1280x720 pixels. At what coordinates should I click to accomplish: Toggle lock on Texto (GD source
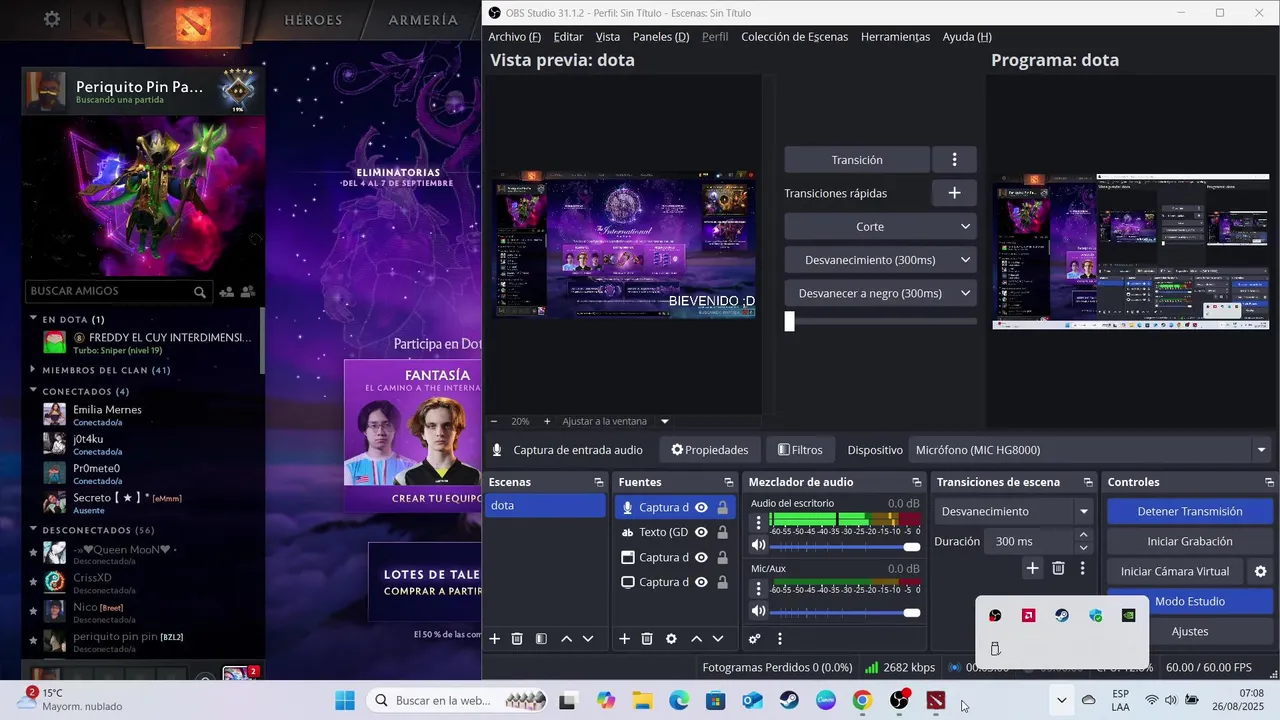[722, 533]
